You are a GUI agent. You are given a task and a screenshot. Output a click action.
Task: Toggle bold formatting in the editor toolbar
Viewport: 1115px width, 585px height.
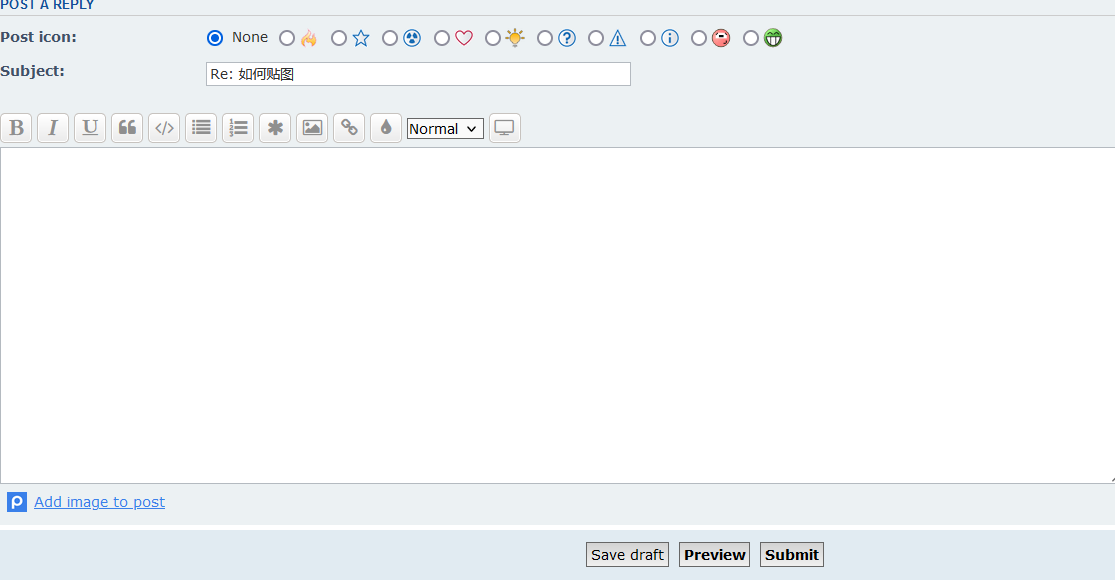[16, 128]
